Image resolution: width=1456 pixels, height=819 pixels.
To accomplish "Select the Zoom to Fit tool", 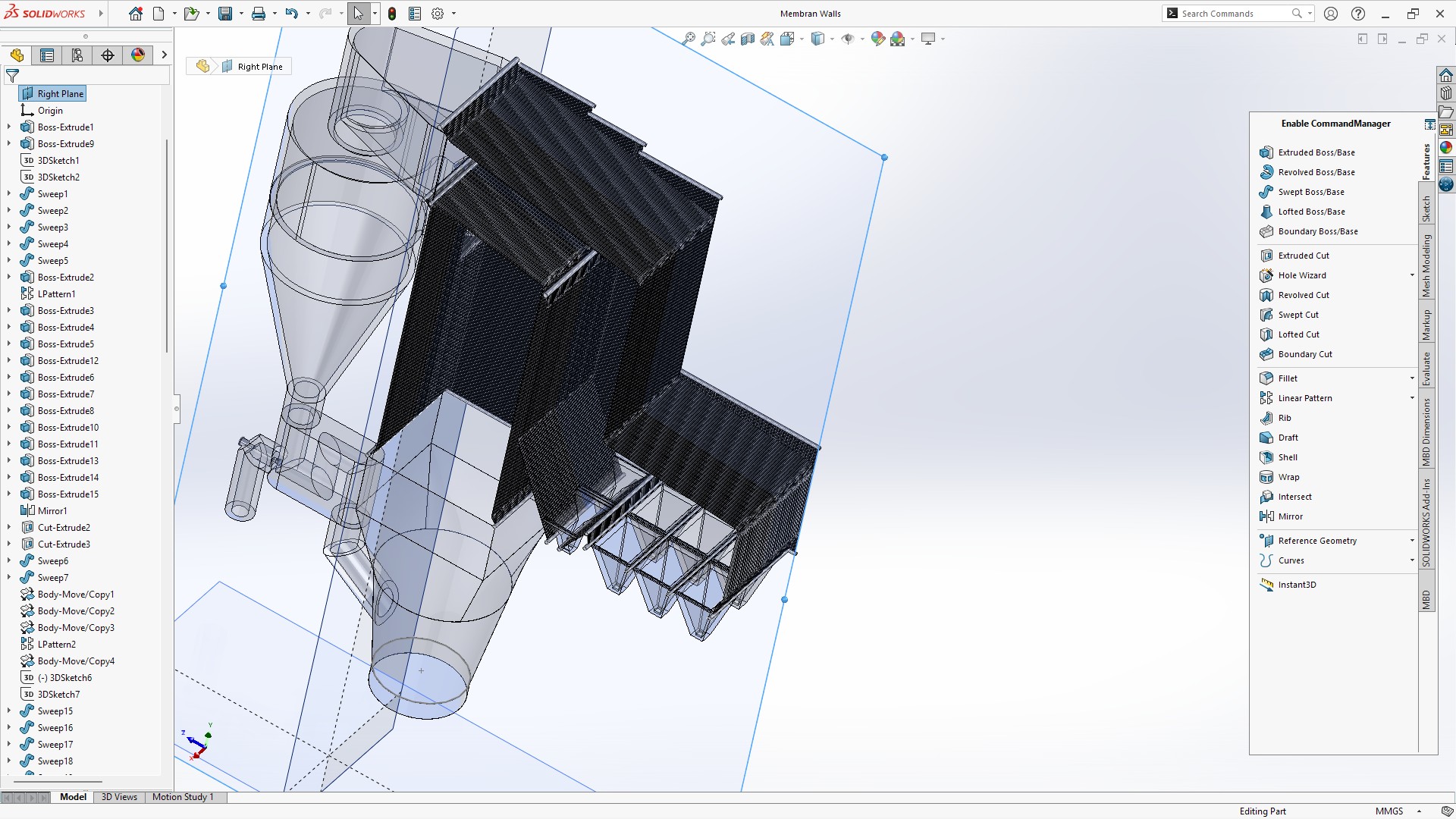I will click(689, 39).
